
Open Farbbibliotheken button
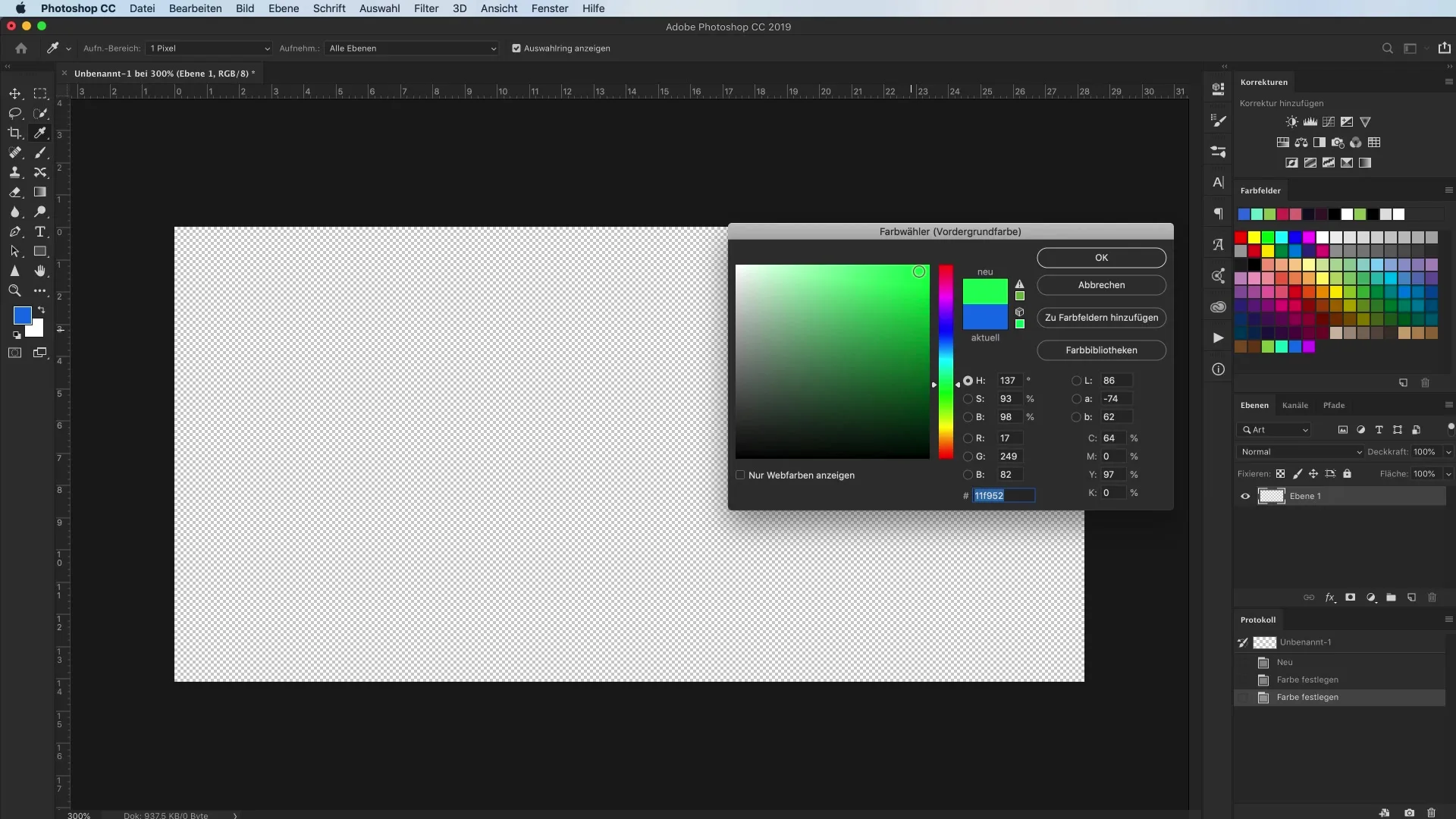(x=1101, y=350)
